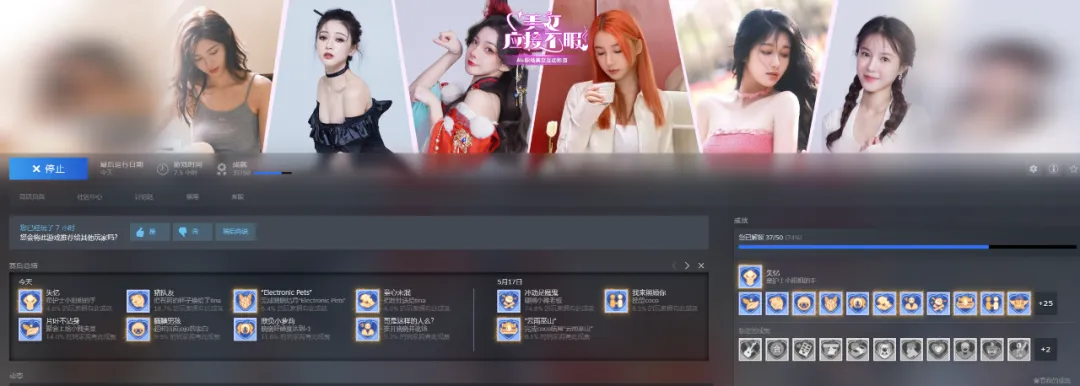Open the first tab under the stop button
This screenshot has width=1080, height=386.
coord(32,197)
